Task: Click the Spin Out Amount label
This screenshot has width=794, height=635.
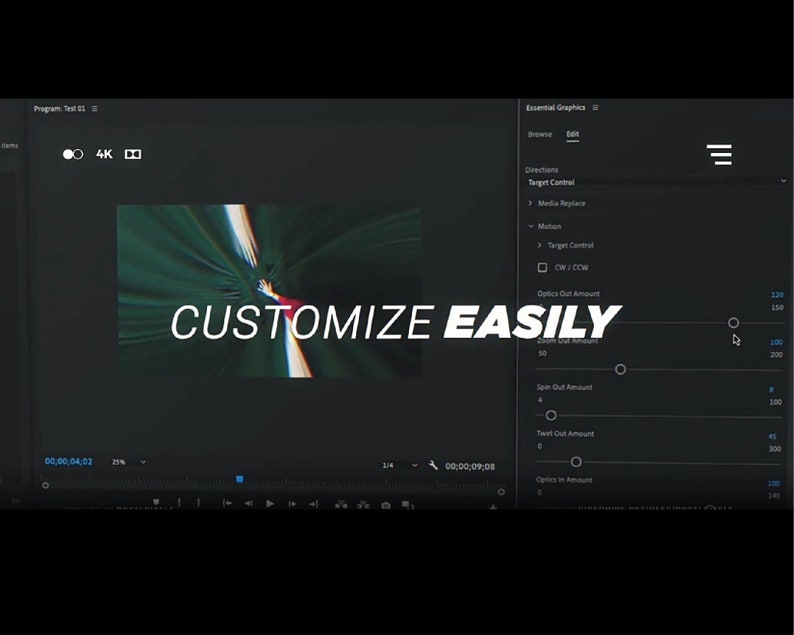Action: [x=564, y=387]
